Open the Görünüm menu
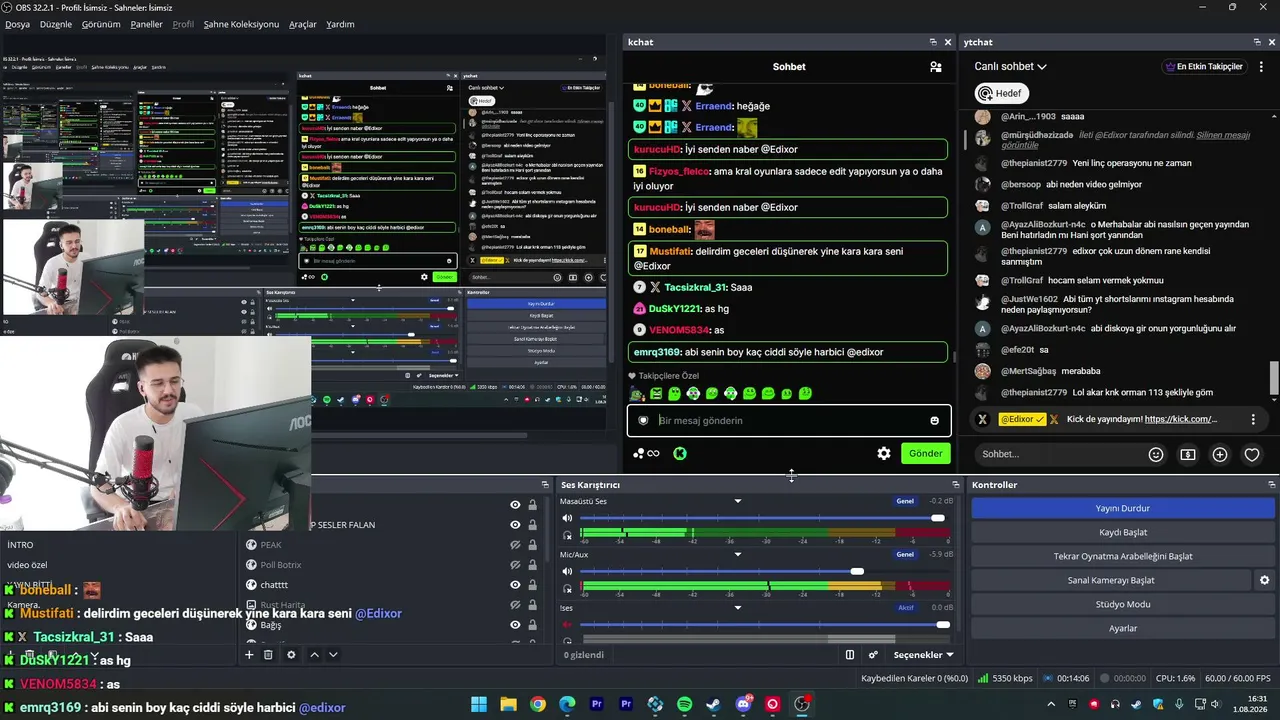 (101, 24)
